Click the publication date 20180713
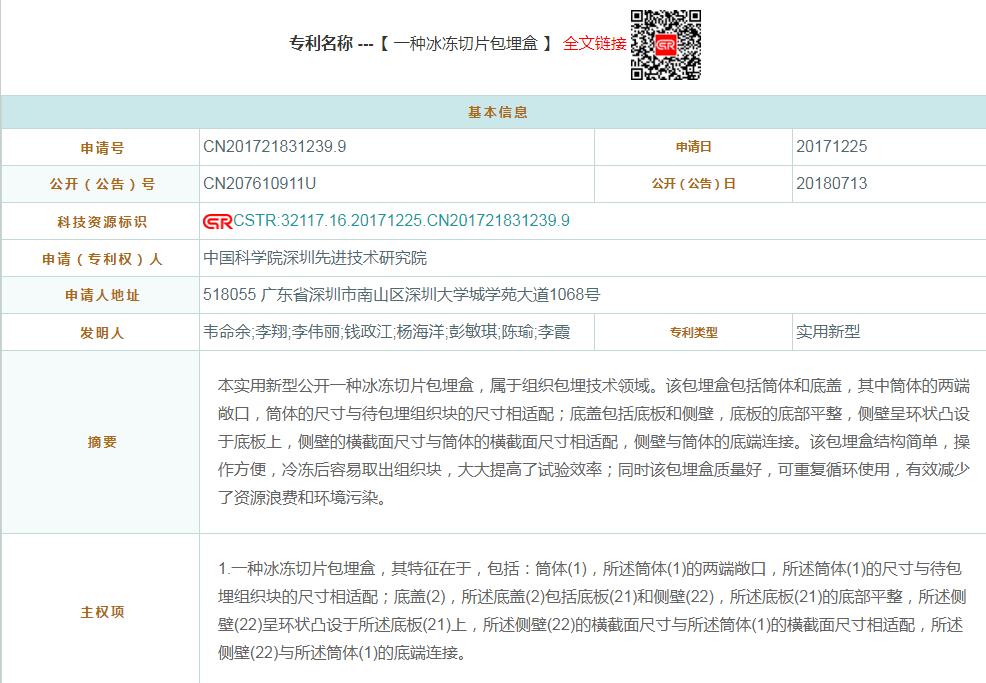 (831, 183)
